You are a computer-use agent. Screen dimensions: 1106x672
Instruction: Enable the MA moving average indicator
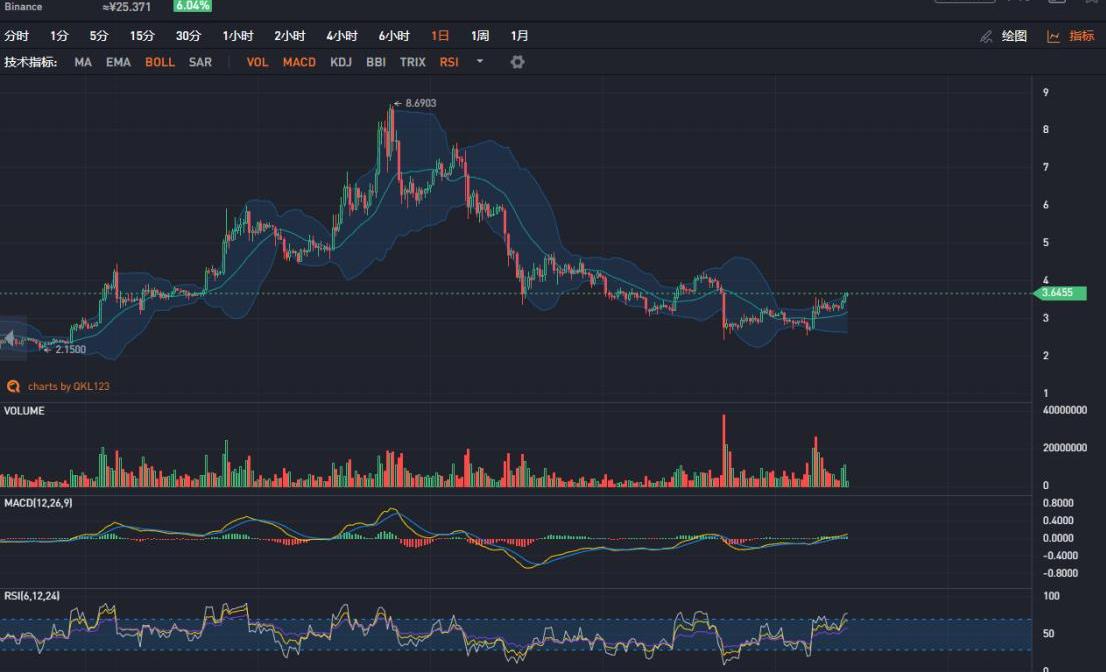point(83,62)
